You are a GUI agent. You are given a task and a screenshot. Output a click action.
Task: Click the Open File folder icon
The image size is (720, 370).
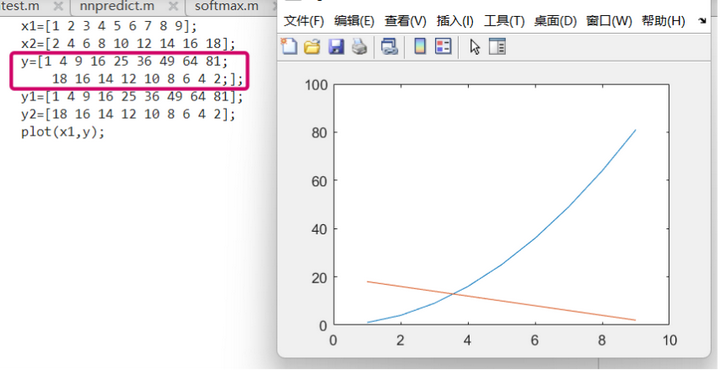click(312, 46)
